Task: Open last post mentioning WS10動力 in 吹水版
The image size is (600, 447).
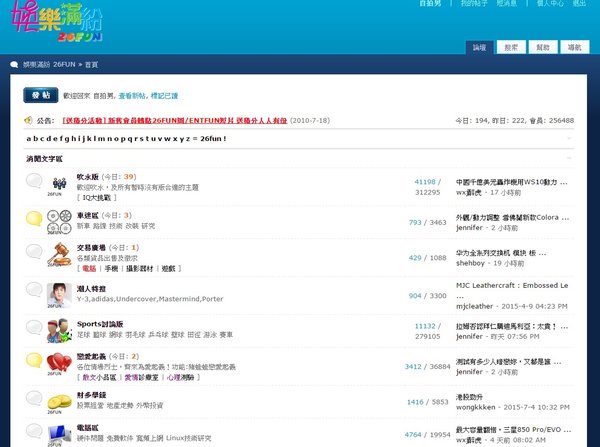Action: [512, 182]
